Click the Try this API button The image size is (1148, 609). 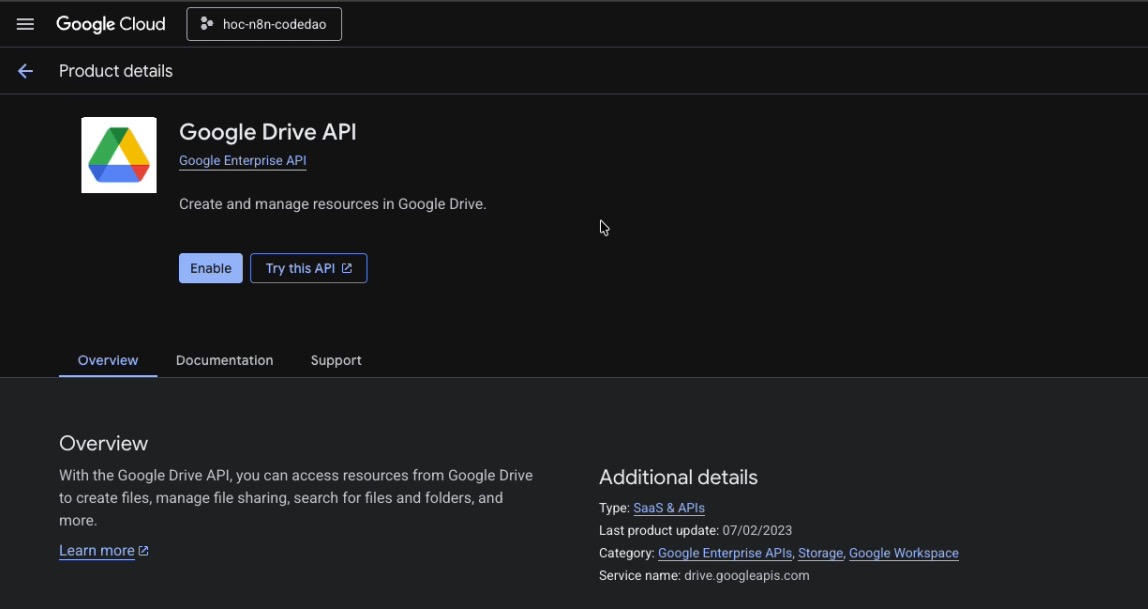pyautogui.click(x=308, y=268)
